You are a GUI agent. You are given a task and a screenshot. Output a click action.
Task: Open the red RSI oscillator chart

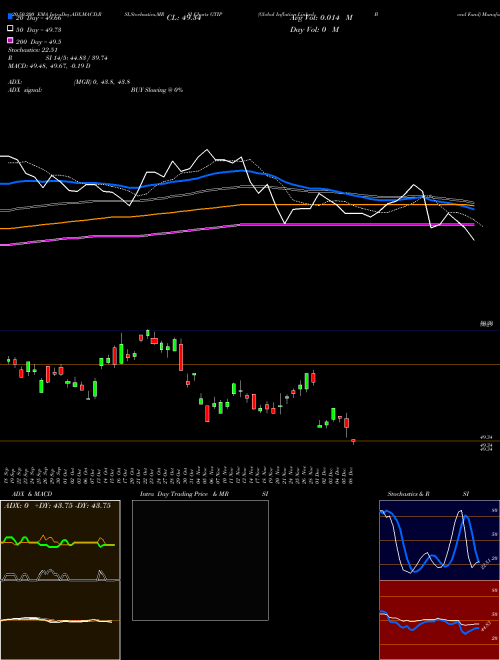coord(439,620)
